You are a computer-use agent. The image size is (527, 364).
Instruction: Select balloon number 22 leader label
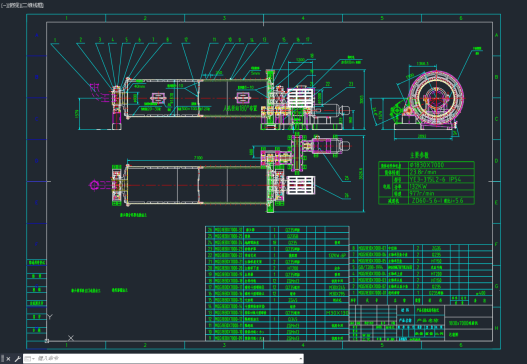tap(328, 84)
